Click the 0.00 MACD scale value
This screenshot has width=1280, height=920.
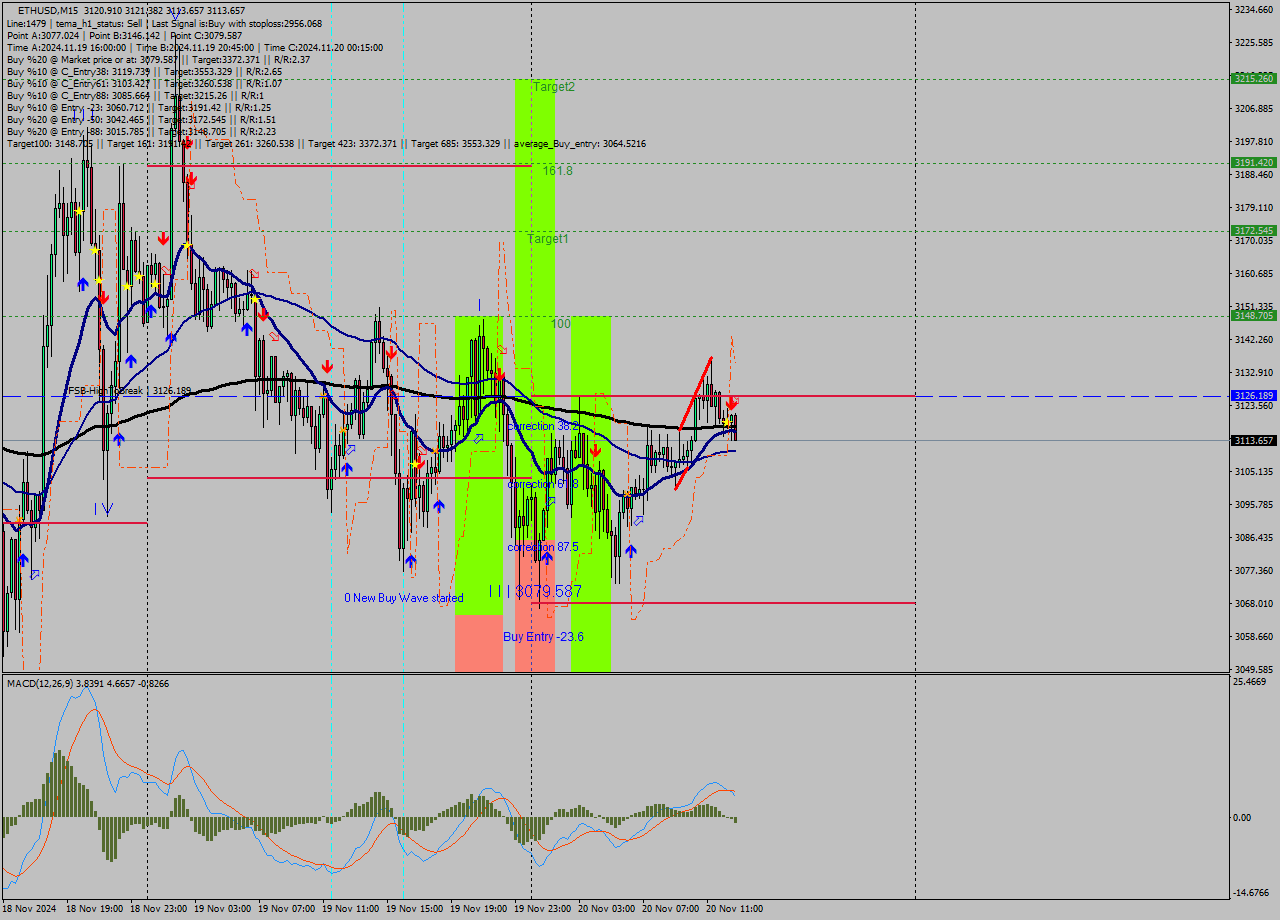(1243, 817)
